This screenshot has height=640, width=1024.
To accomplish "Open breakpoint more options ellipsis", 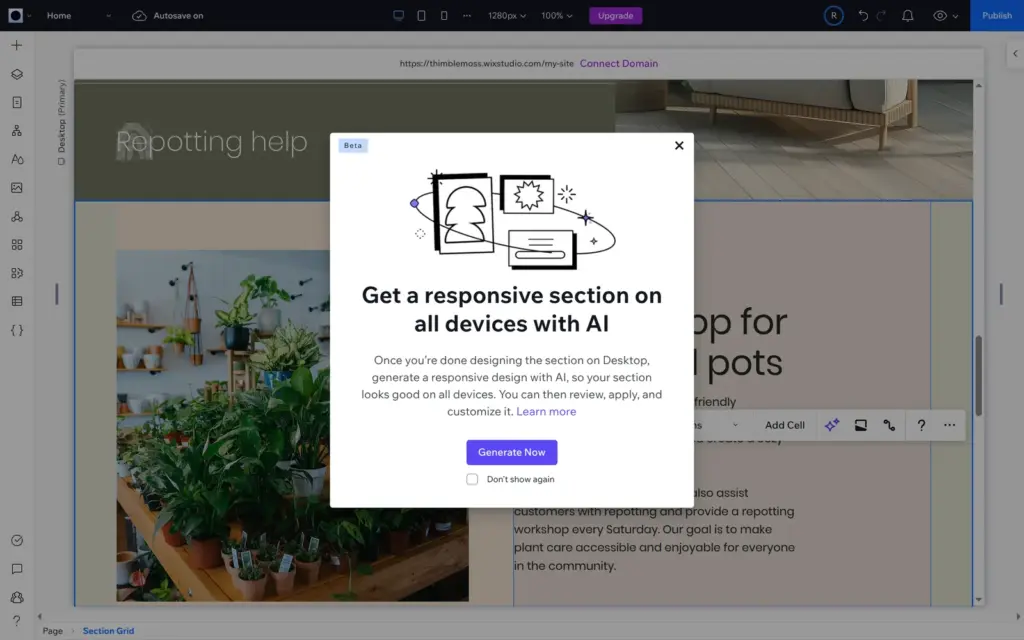I will click(x=467, y=15).
